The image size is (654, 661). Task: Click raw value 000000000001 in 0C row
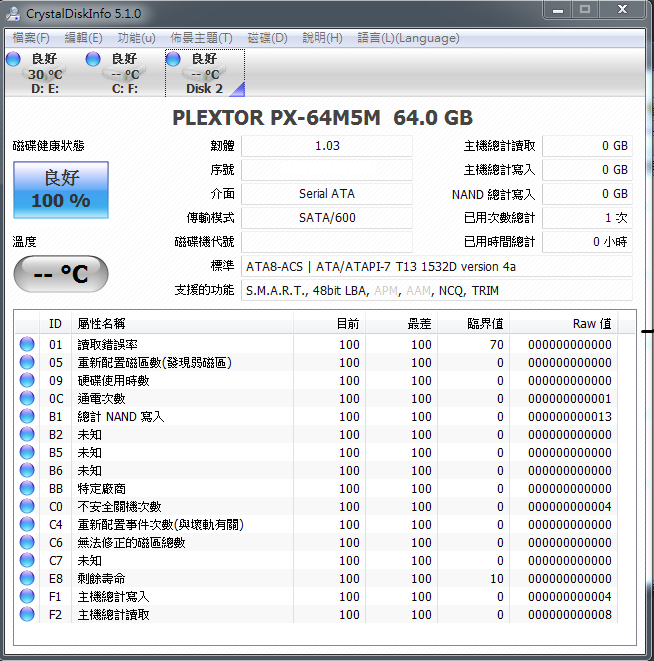[569, 398]
